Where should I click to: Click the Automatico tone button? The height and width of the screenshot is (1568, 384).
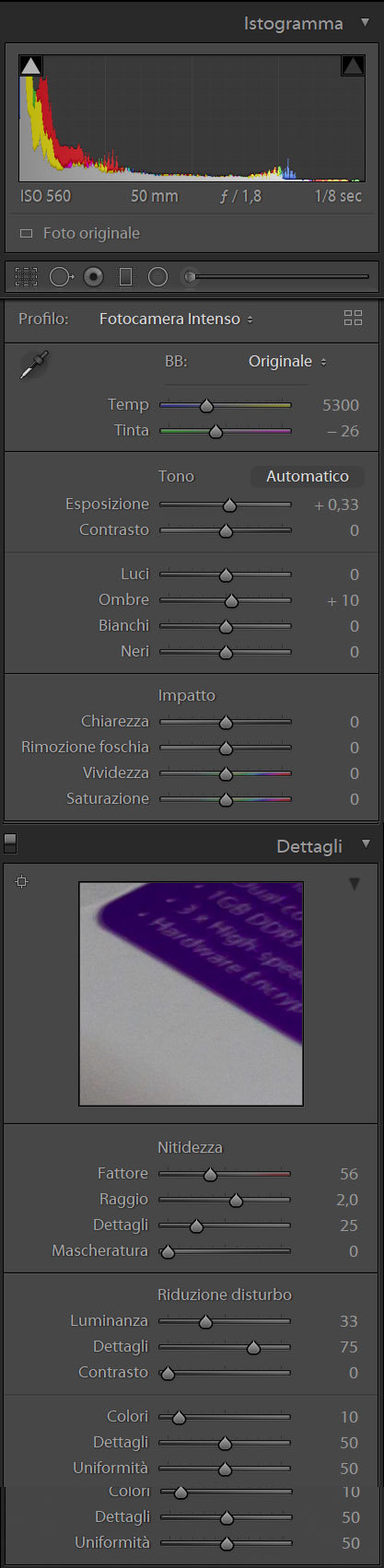(308, 476)
